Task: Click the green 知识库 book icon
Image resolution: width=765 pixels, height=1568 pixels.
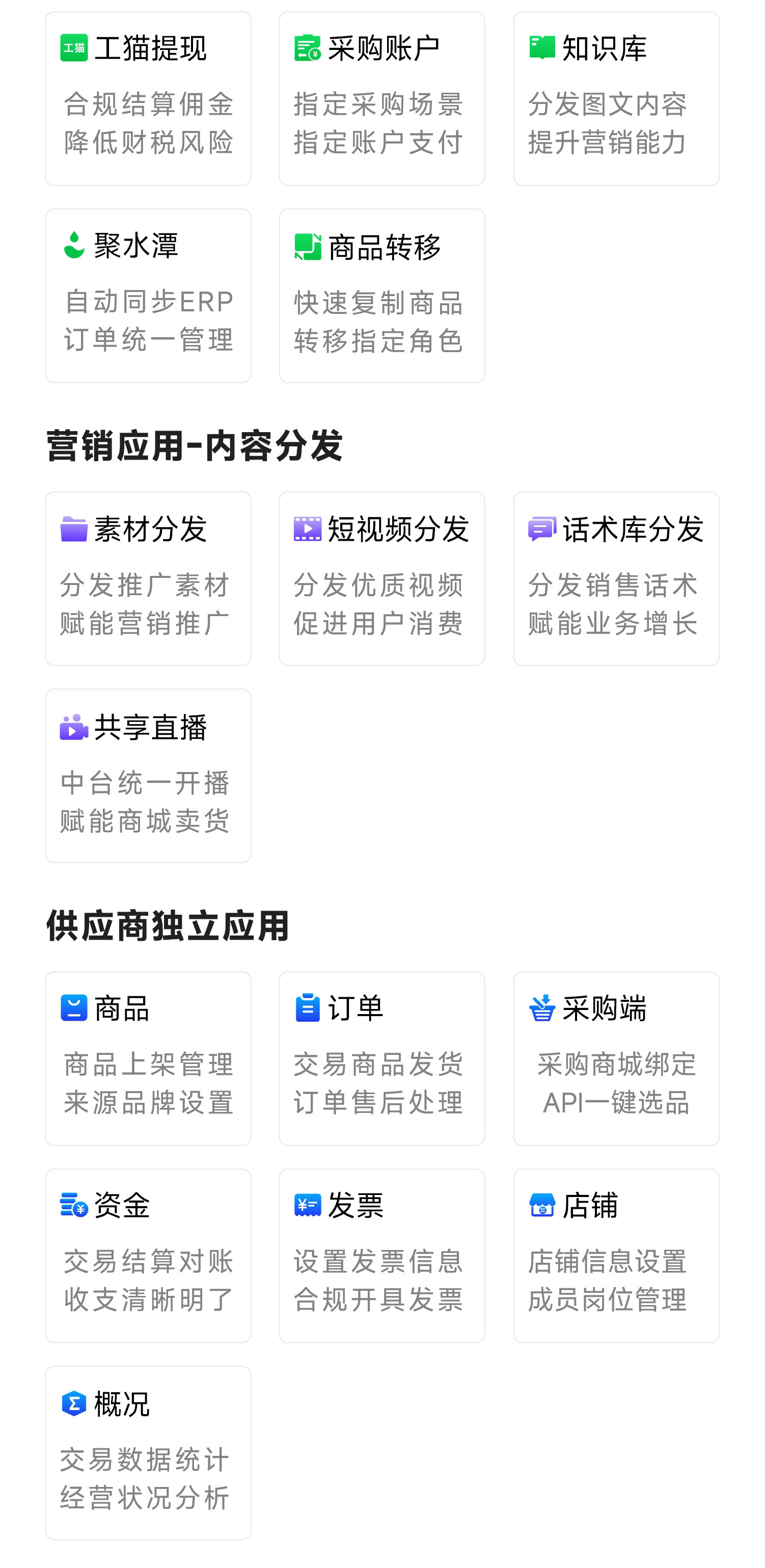Action: click(x=541, y=48)
